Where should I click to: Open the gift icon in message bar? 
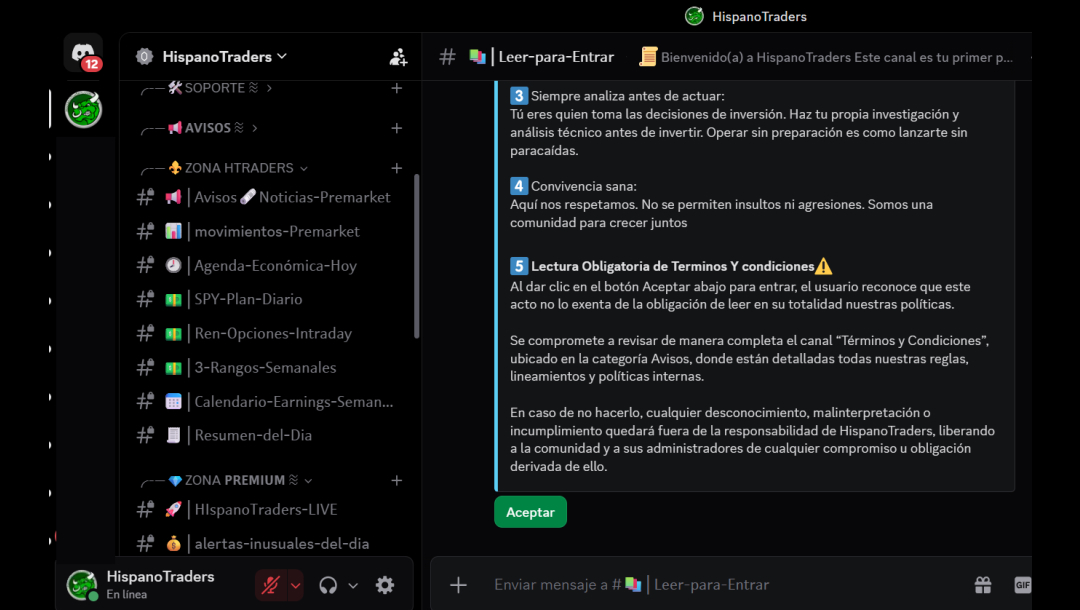pyautogui.click(x=983, y=585)
